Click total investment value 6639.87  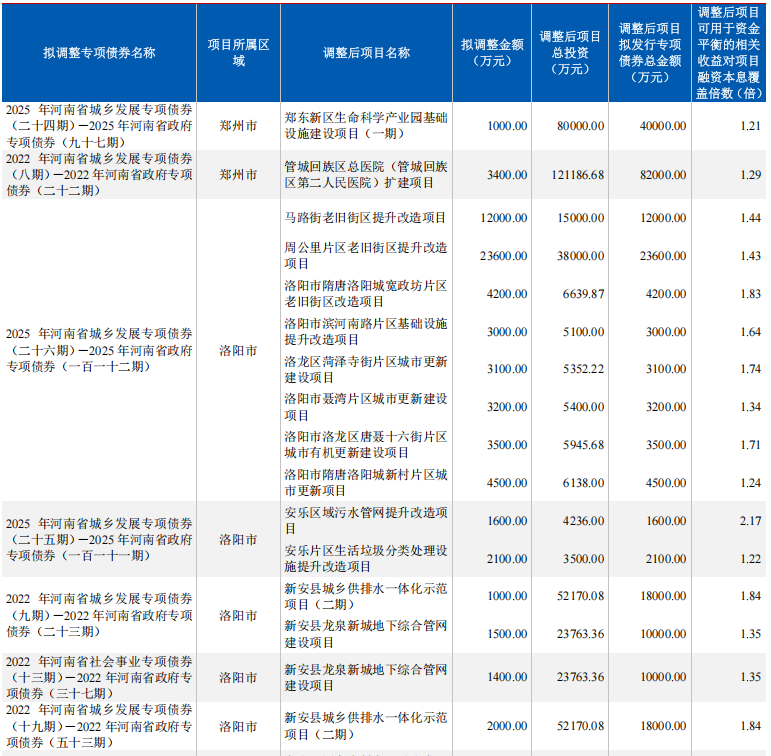(x=583, y=294)
